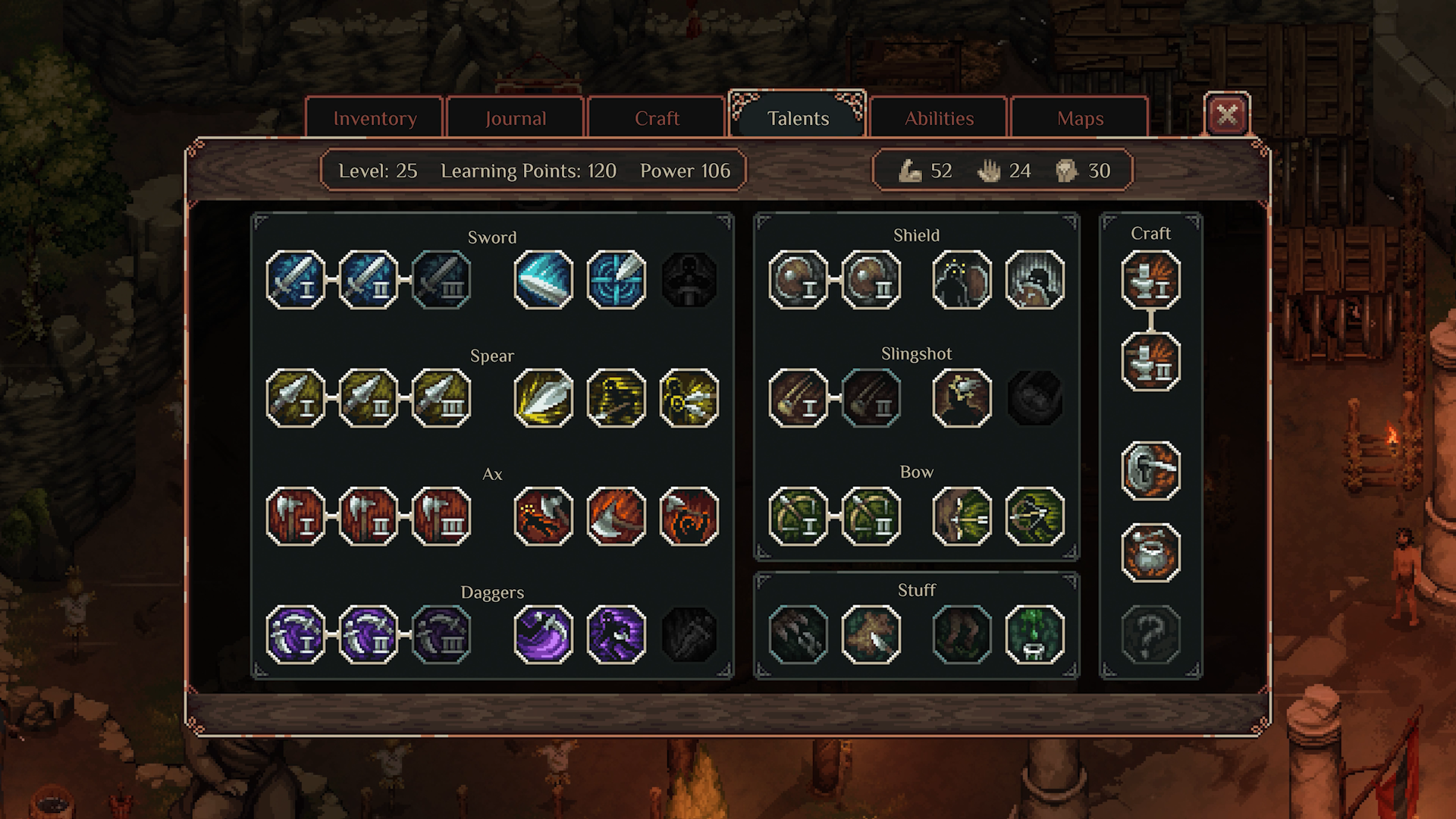
Task: Click the lockpicking craft talent icon
Action: [1151, 471]
